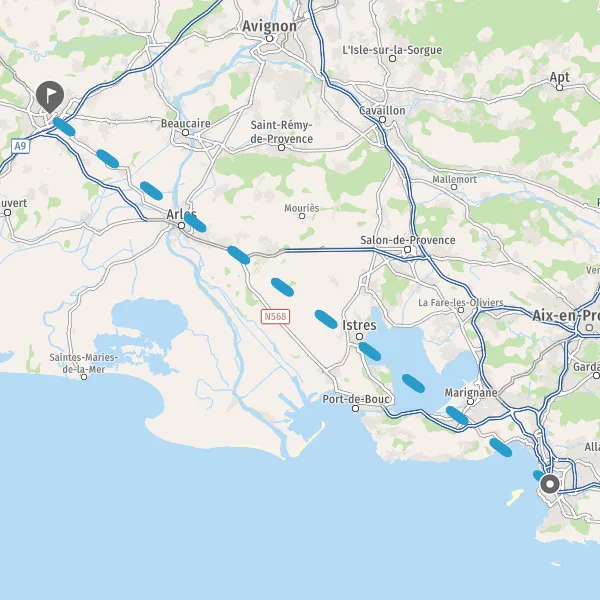The height and width of the screenshot is (600, 600).
Task: Select the Saintes-Maries-de-la-Mer label
Action: 84,363
